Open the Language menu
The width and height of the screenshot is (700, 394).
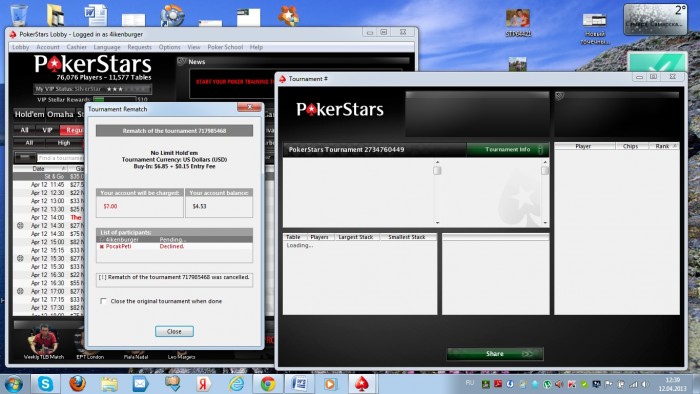click(x=107, y=47)
